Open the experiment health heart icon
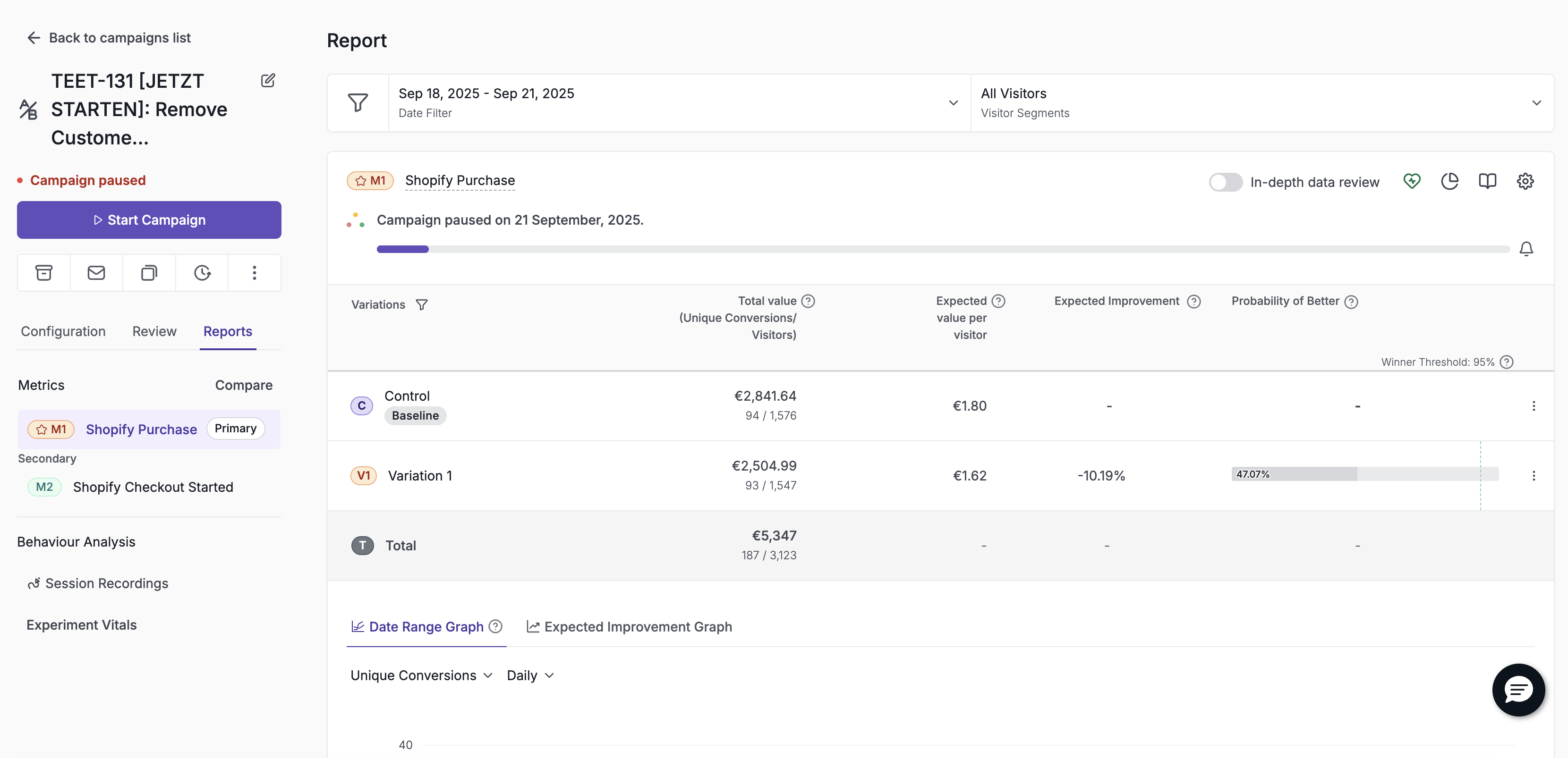This screenshot has width=1568, height=758. coord(1412,181)
